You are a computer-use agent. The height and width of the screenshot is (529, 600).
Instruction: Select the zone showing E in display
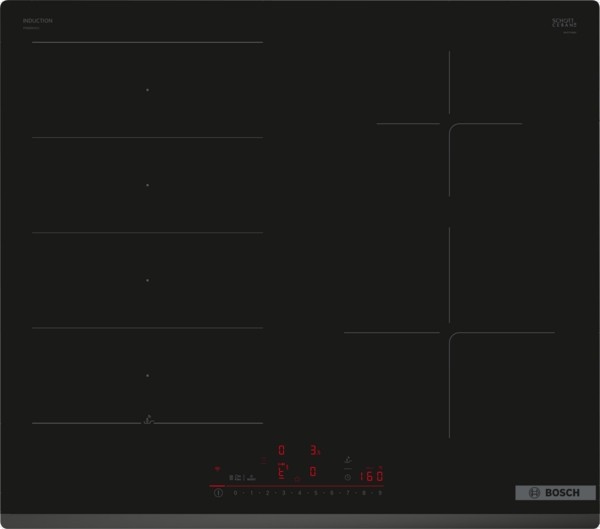pyautogui.click(x=281, y=472)
